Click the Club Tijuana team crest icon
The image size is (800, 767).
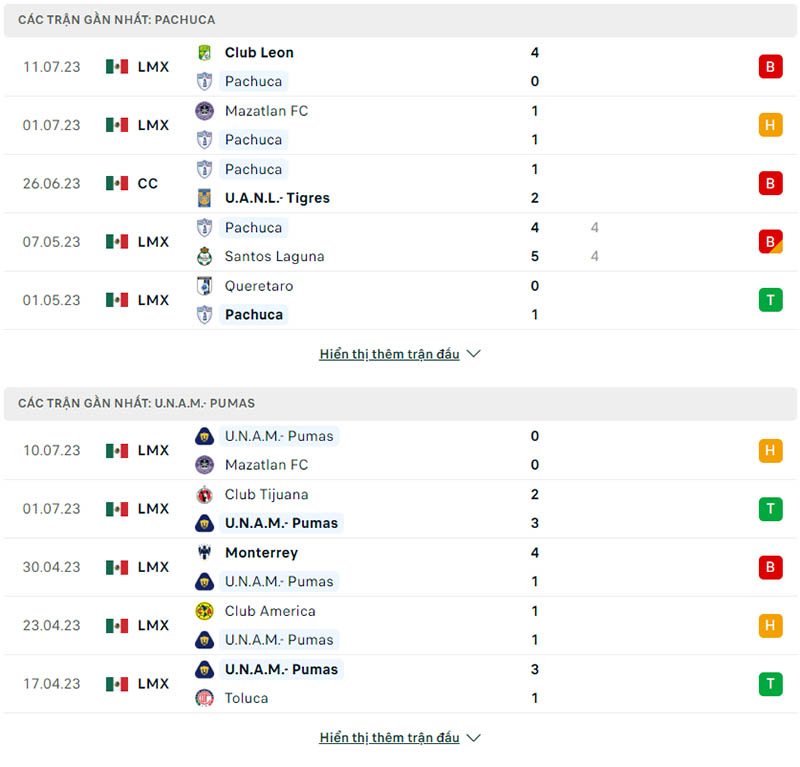click(x=204, y=495)
